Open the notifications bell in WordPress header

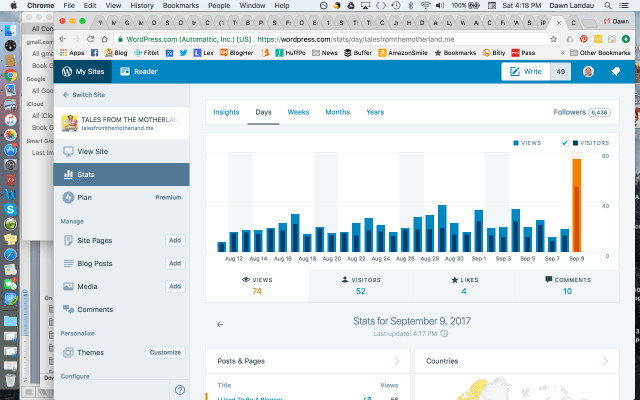click(x=616, y=71)
